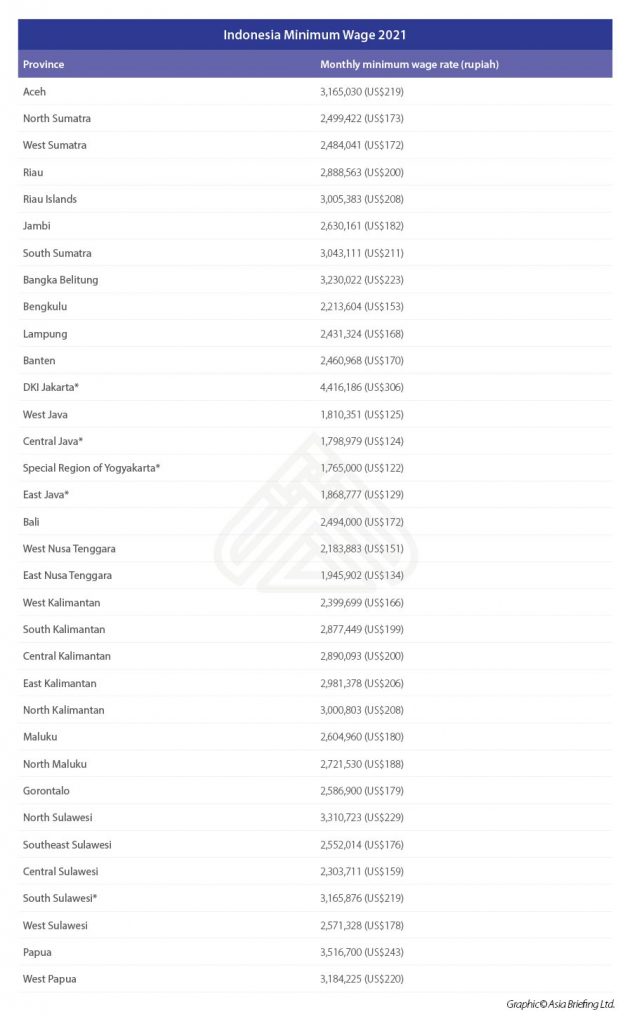Click the Papua province name

pos(37,952)
